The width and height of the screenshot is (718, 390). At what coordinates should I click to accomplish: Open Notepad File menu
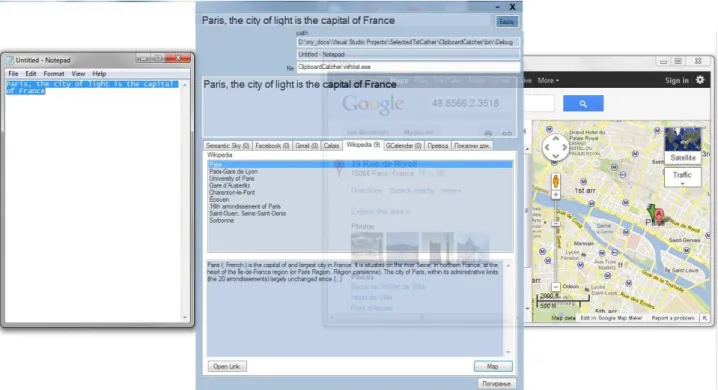[13, 73]
